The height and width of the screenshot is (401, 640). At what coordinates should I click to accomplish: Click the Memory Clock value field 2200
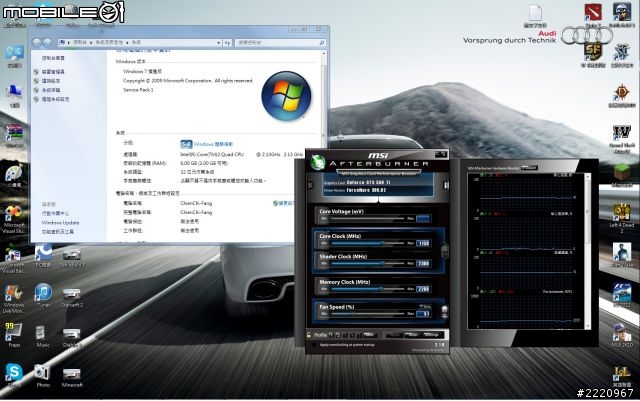click(423, 289)
